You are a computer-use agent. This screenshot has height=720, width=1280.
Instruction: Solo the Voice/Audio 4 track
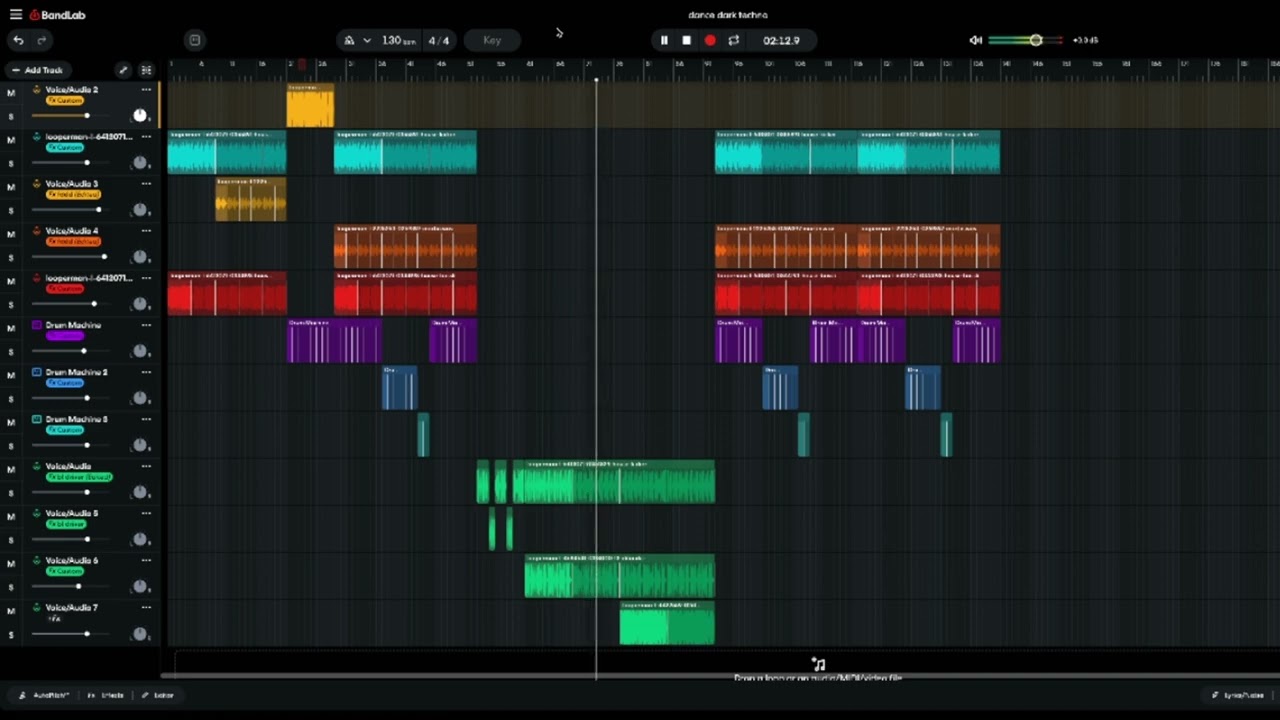tap(11, 257)
